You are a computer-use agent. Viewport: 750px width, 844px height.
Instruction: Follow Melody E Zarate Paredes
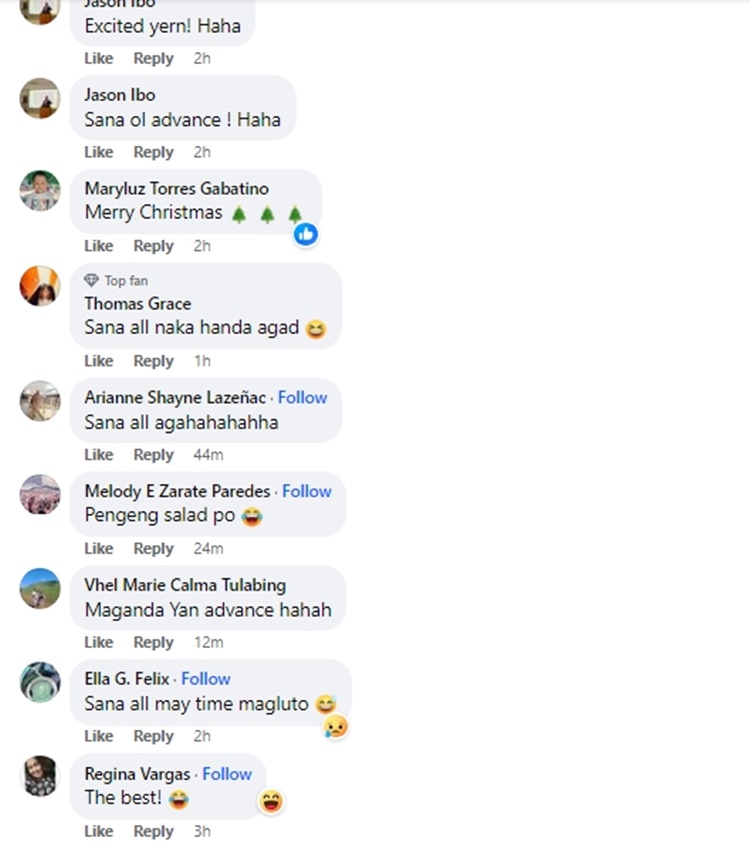[x=307, y=491]
